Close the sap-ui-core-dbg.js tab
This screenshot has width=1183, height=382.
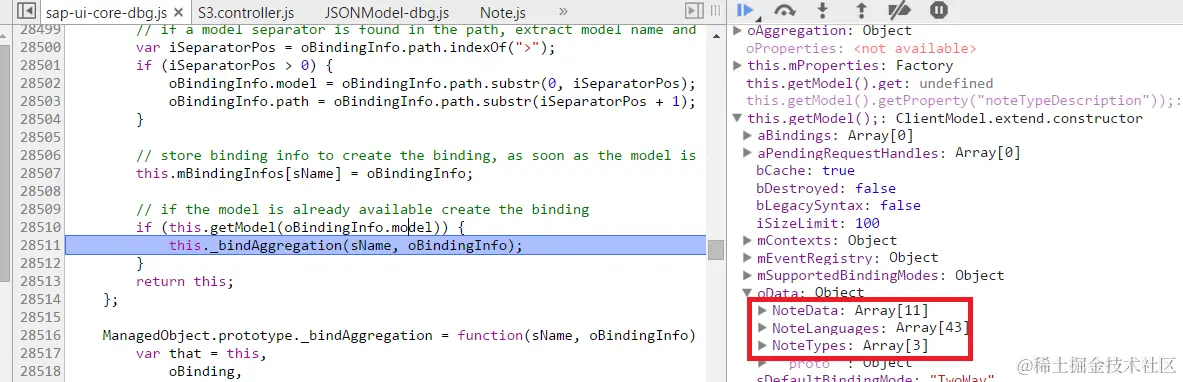coord(178,13)
